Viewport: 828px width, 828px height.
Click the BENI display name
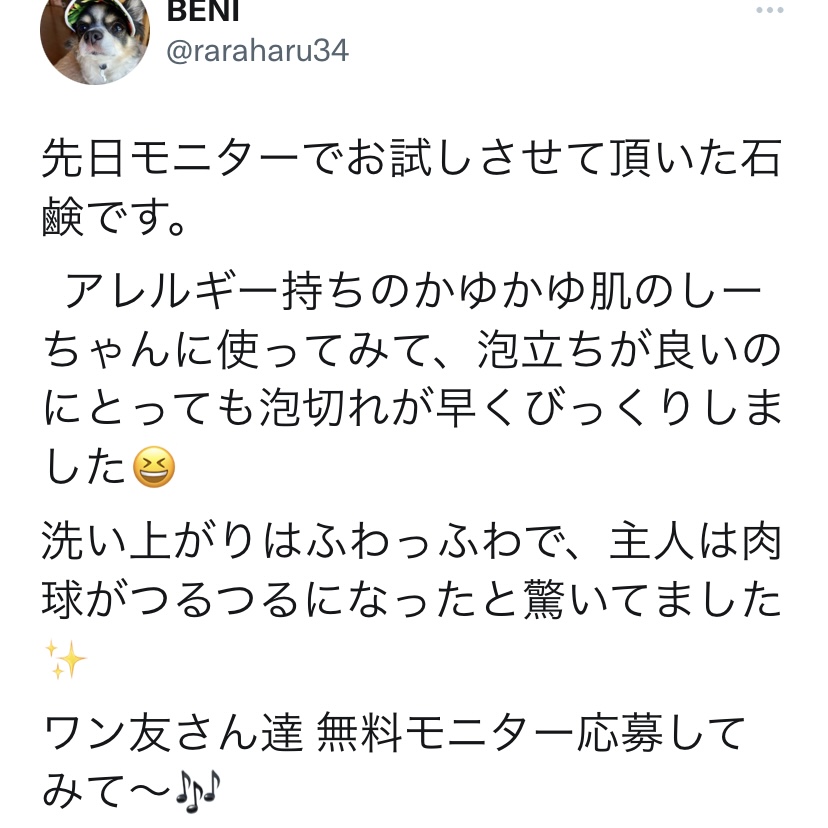203,12
